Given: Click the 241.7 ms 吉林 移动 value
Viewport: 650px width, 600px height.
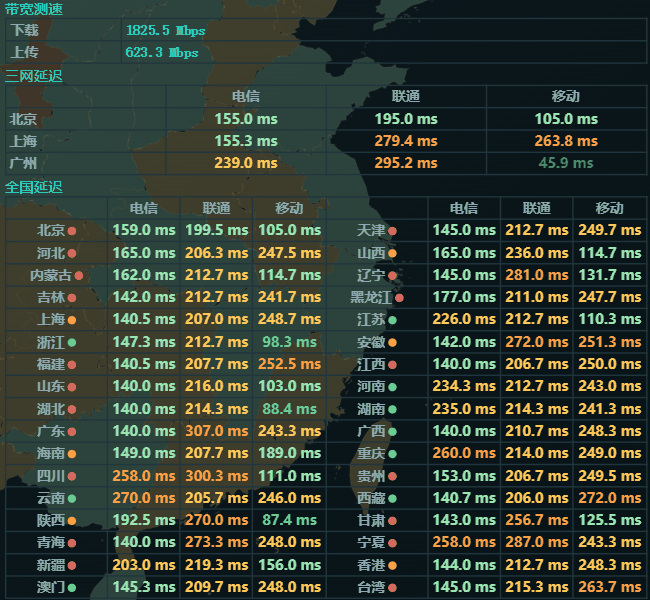Looking at the screenshot, I should point(289,297).
